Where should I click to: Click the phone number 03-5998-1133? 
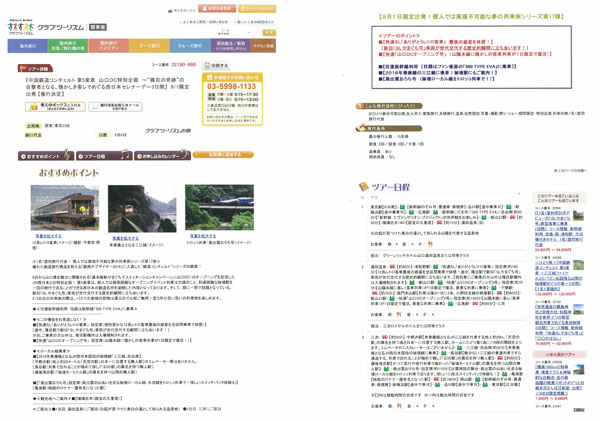tap(231, 86)
